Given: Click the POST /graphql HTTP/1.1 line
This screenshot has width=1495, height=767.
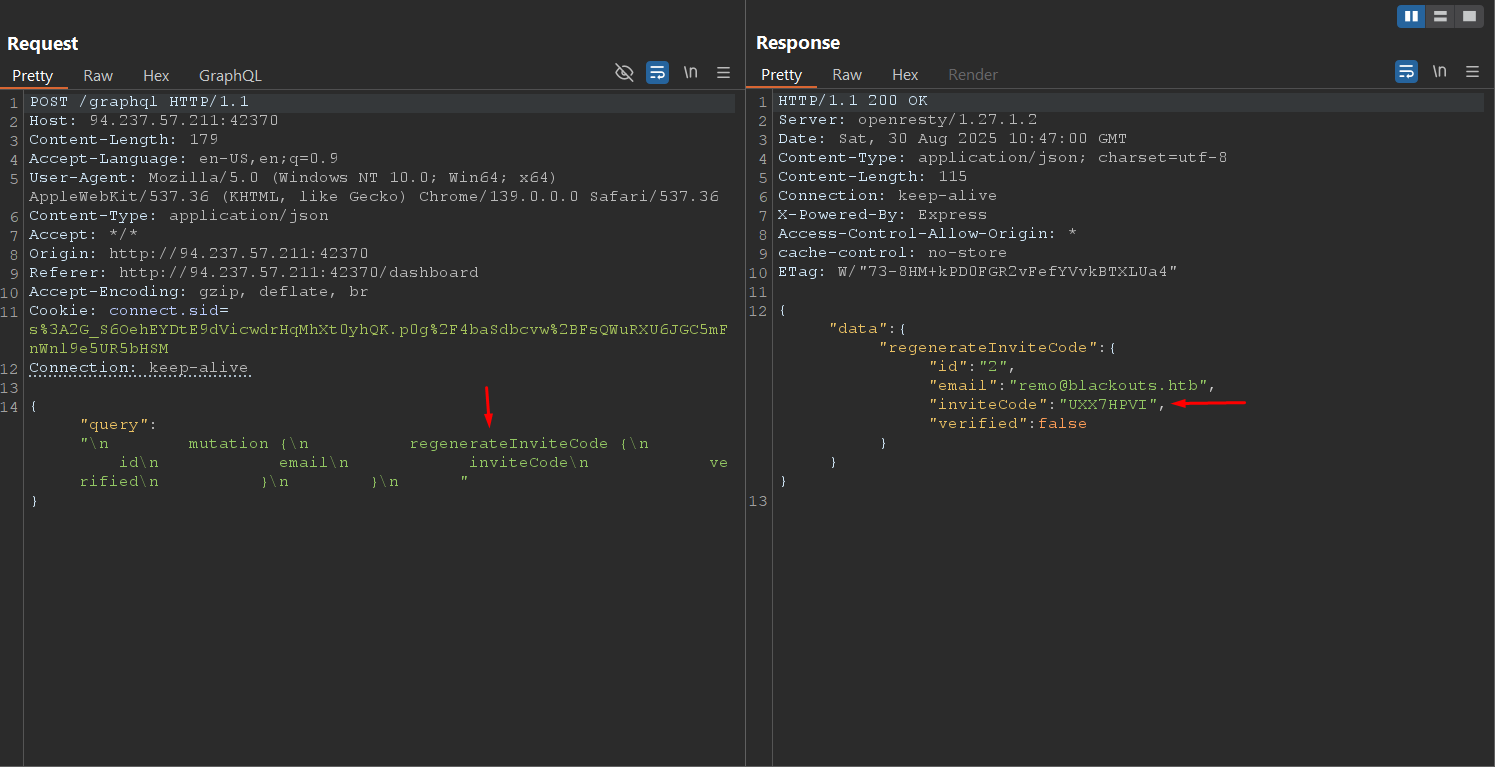Looking at the screenshot, I should coord(139,102).
